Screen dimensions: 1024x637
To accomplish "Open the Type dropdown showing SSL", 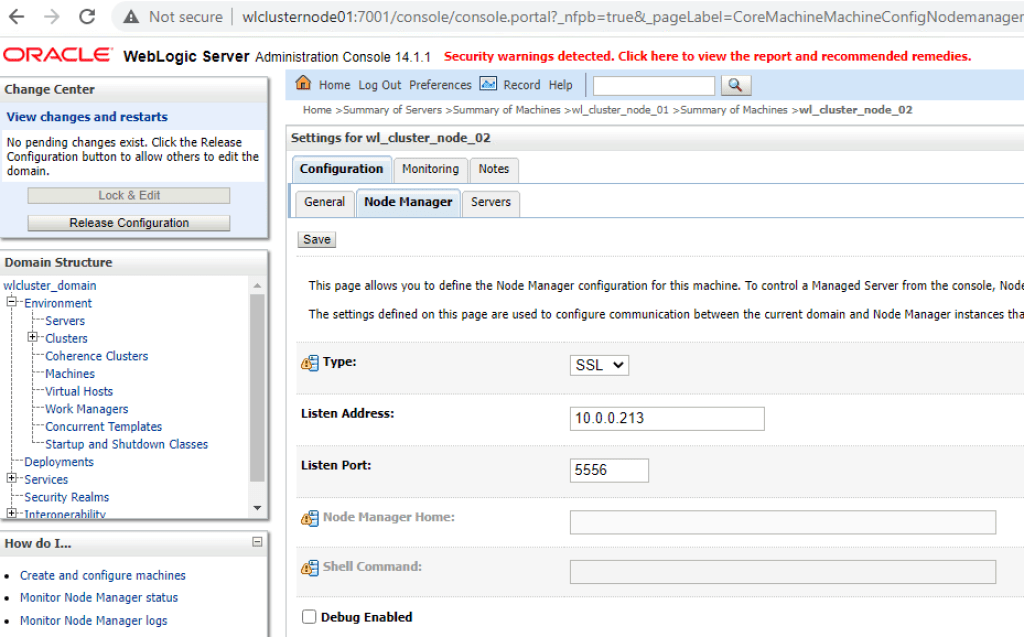I will (x=599, y=365).
